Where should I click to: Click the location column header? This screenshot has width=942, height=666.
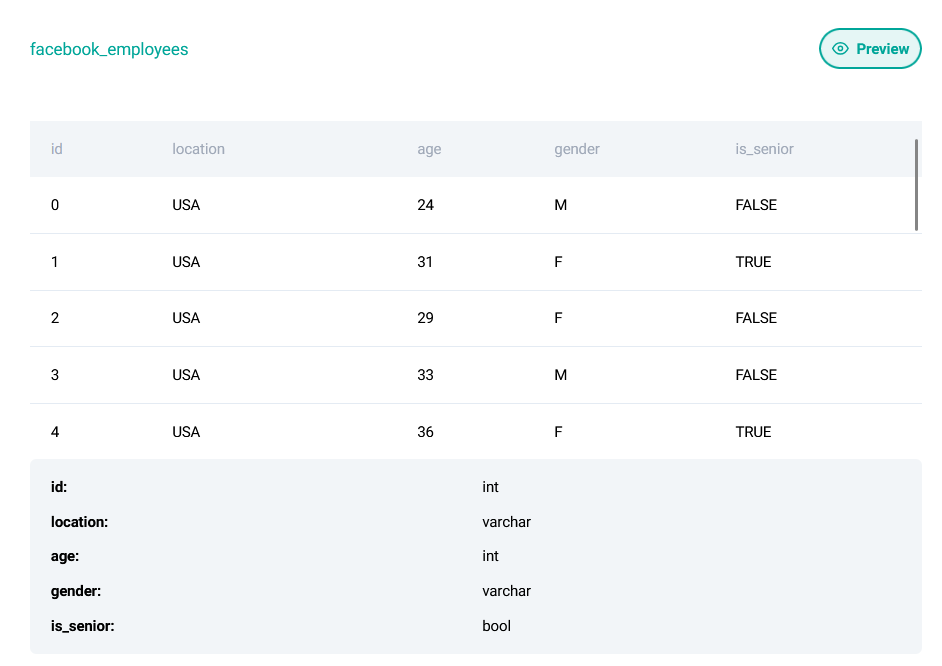198,149
